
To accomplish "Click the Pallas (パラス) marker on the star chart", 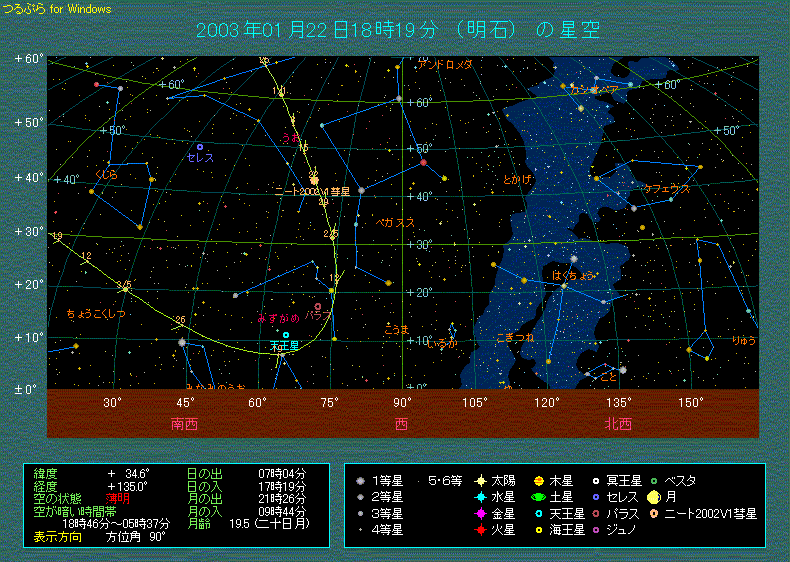I will (x=318, y=306).
